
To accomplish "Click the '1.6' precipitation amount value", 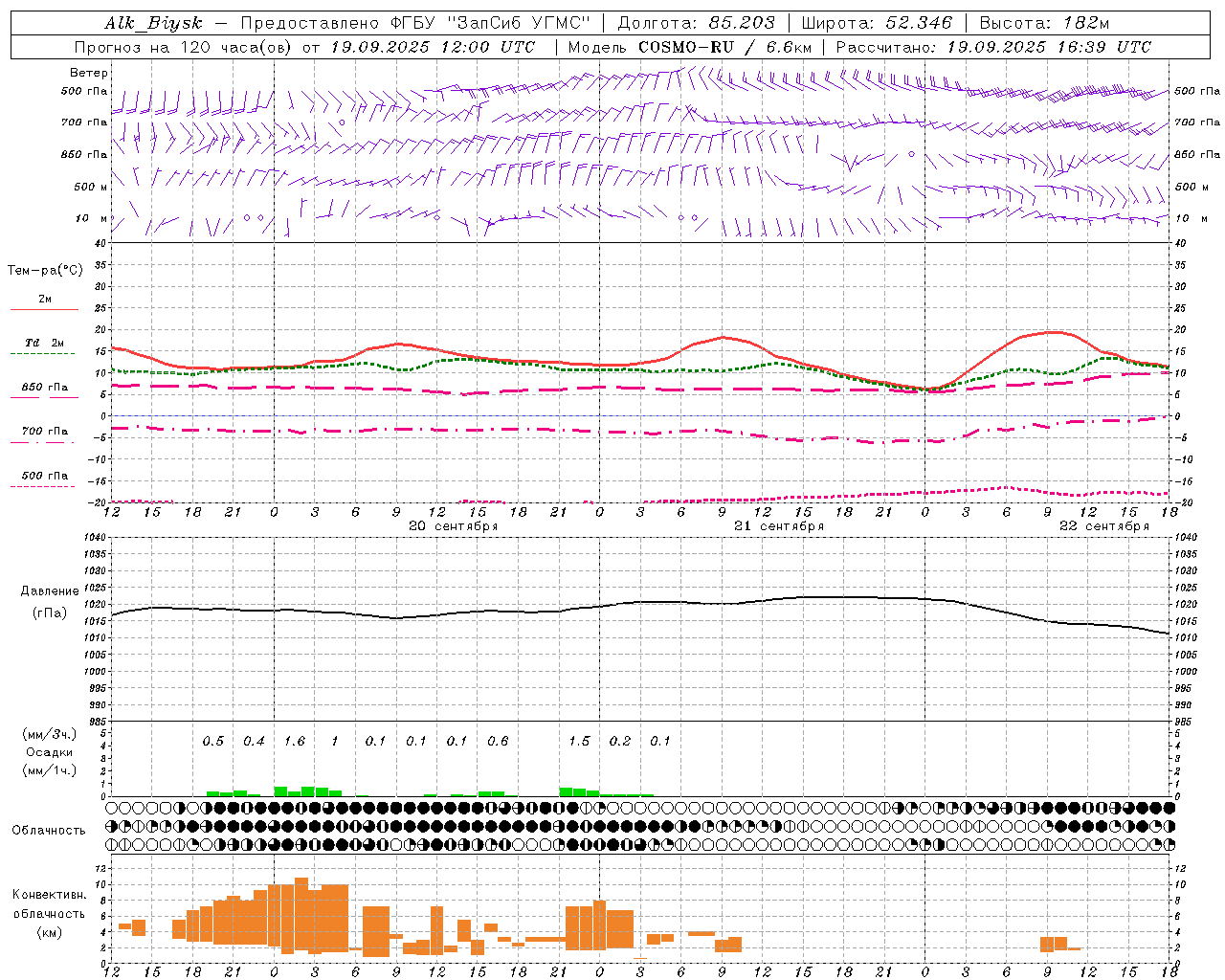I will tap(295, 741).
